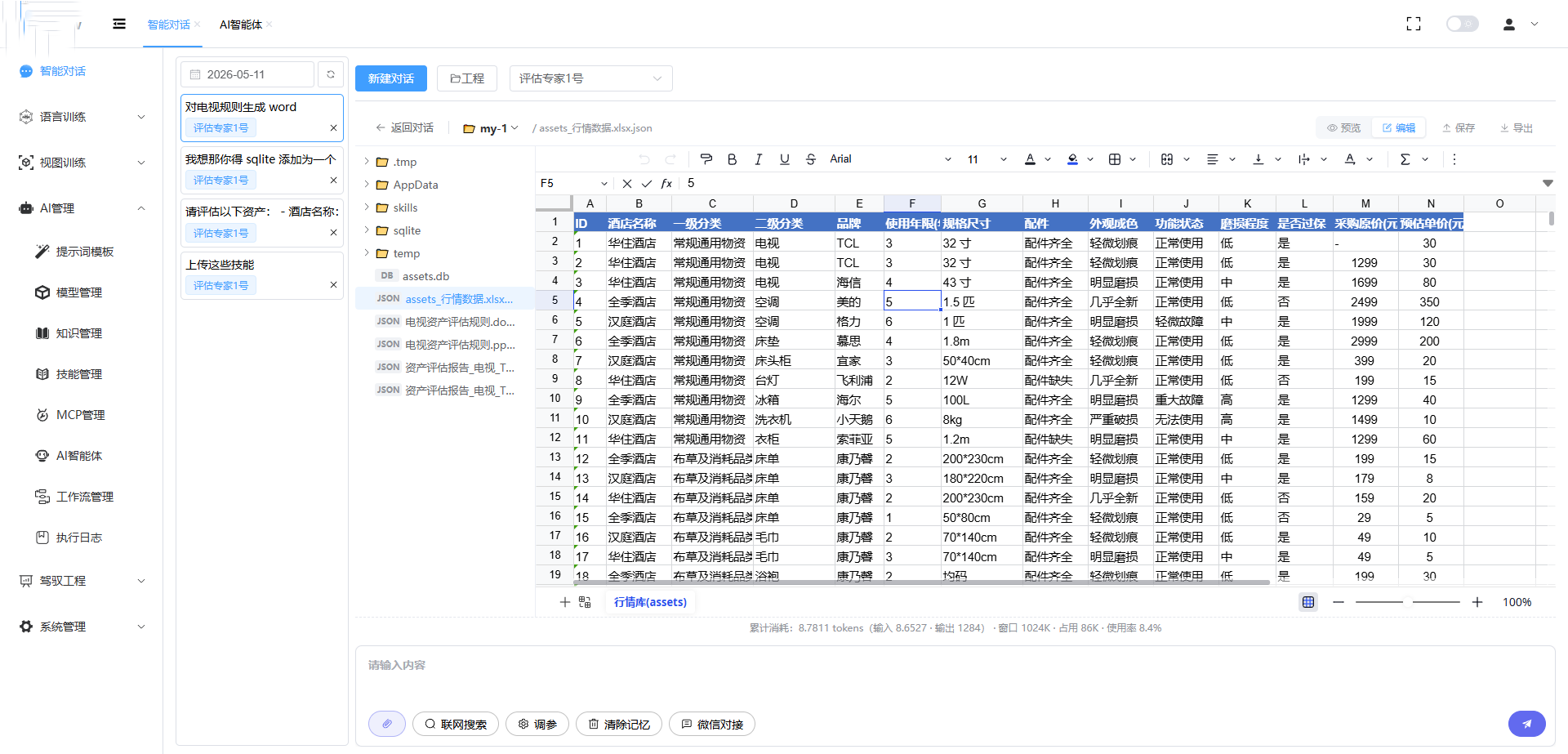The image size is (1568, 754).
Task: Toggle italic formatting
Action: click(759, 159)
